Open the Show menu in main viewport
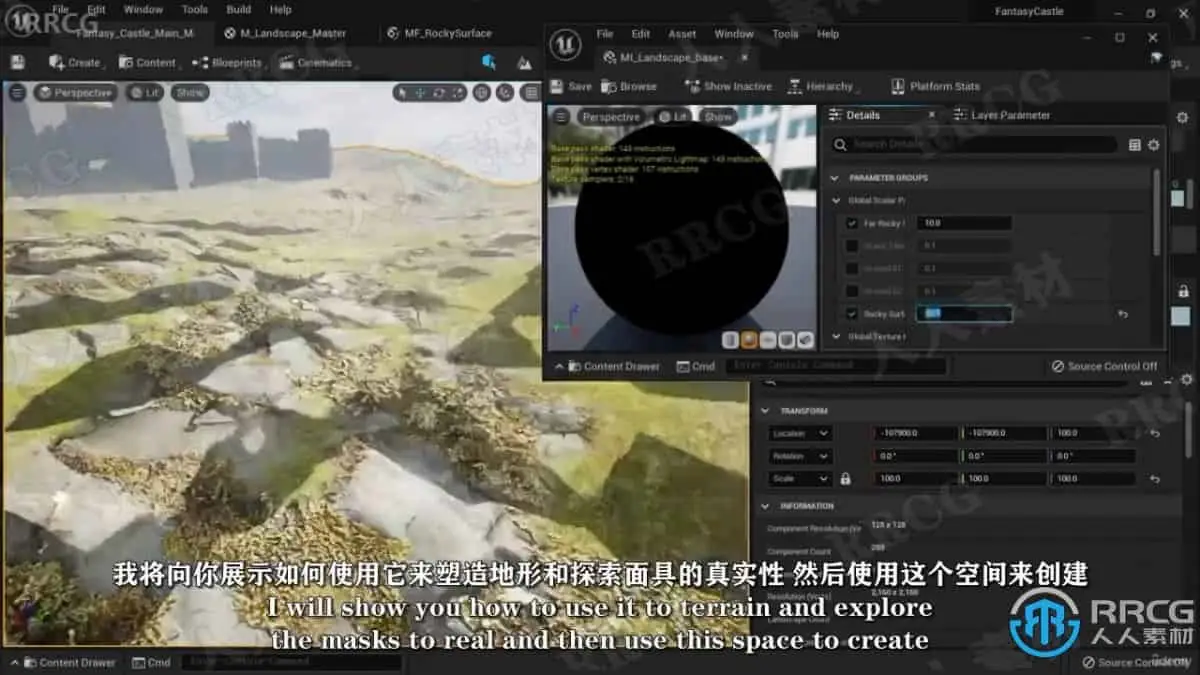Viewport: 1200px width, 675px height. pyautogui.click(x=189, y=92)
